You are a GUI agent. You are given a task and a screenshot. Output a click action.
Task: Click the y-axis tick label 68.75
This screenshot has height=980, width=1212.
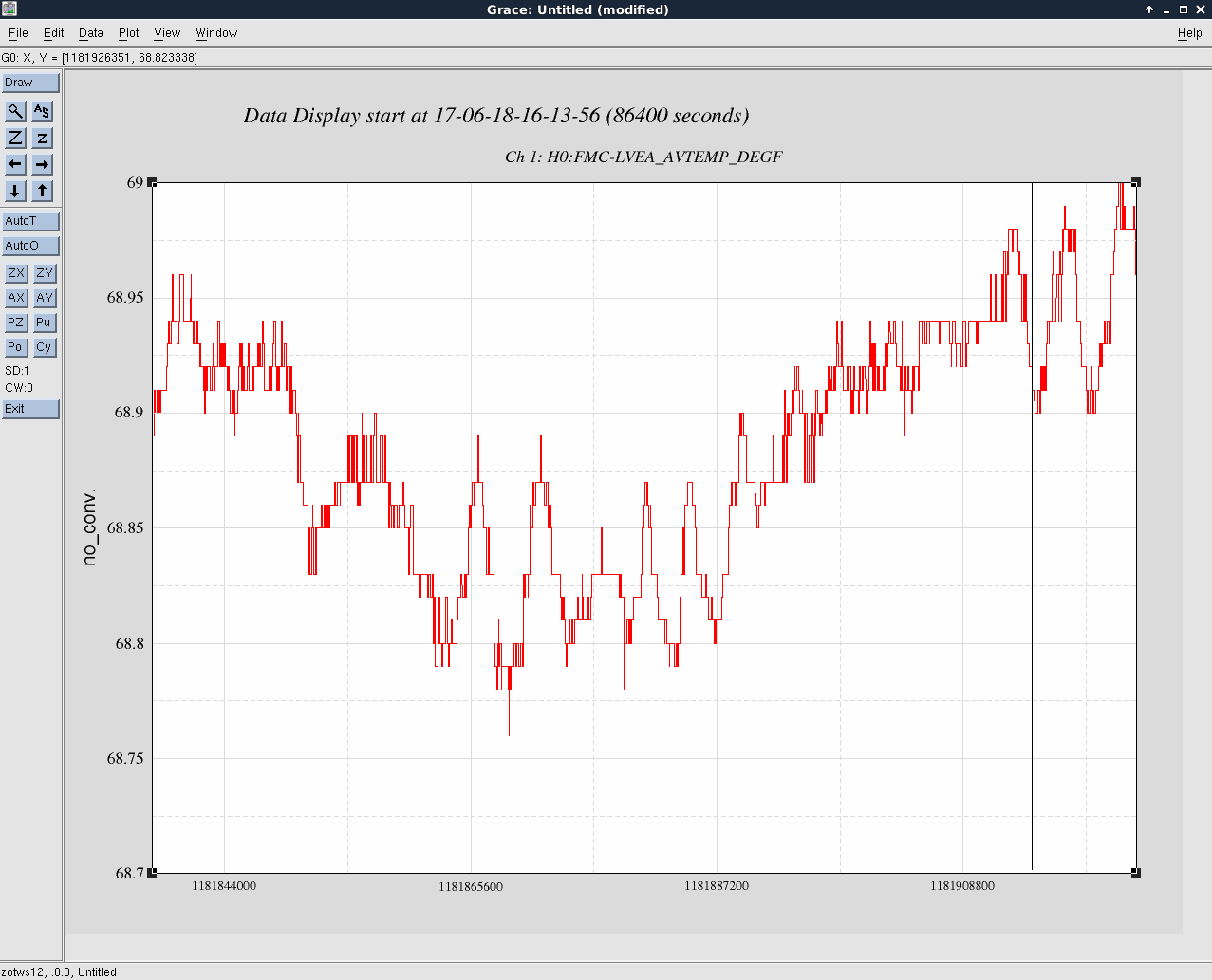tap(125, 759)
